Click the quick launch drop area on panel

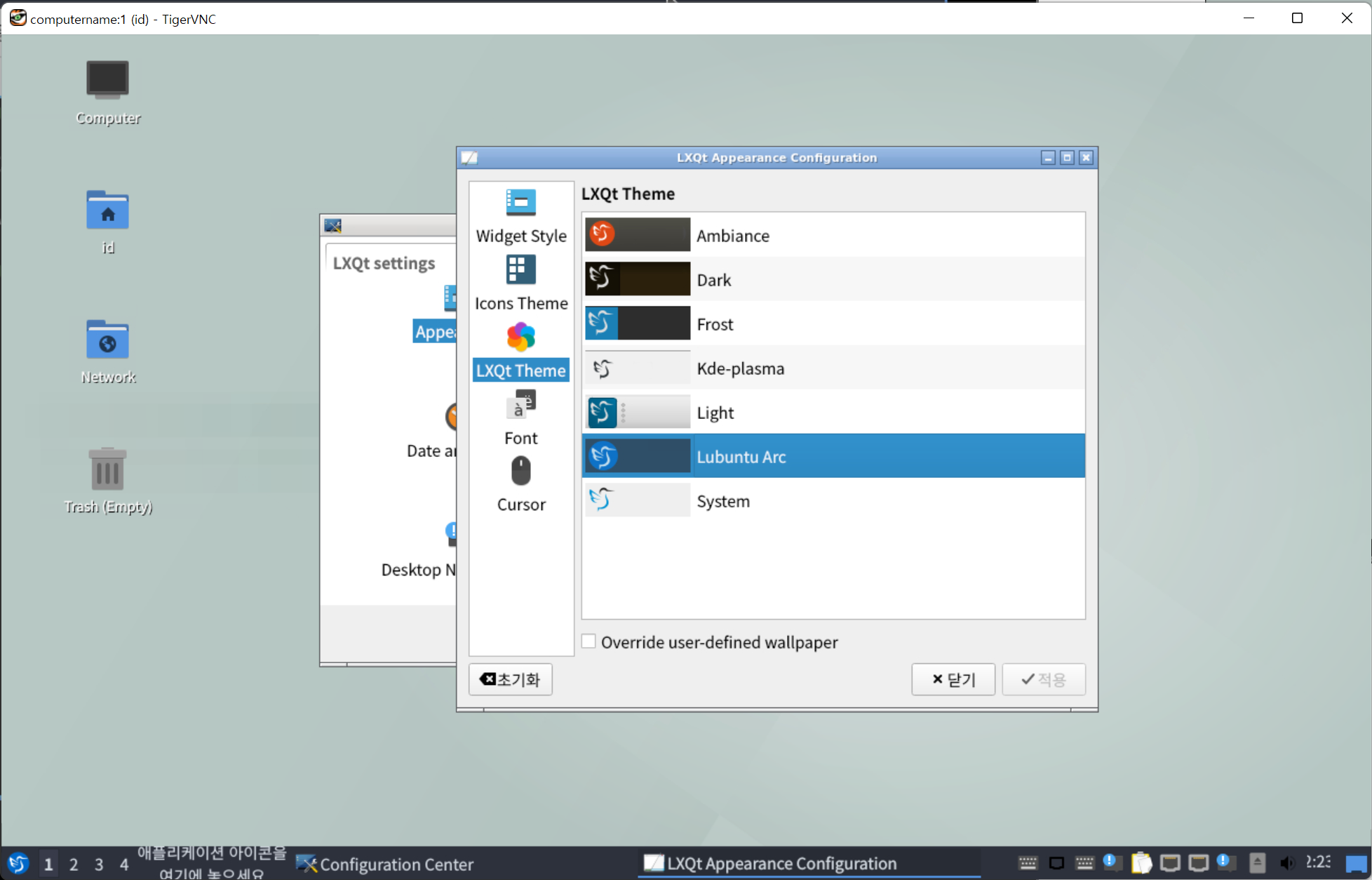tap(212, 863)
